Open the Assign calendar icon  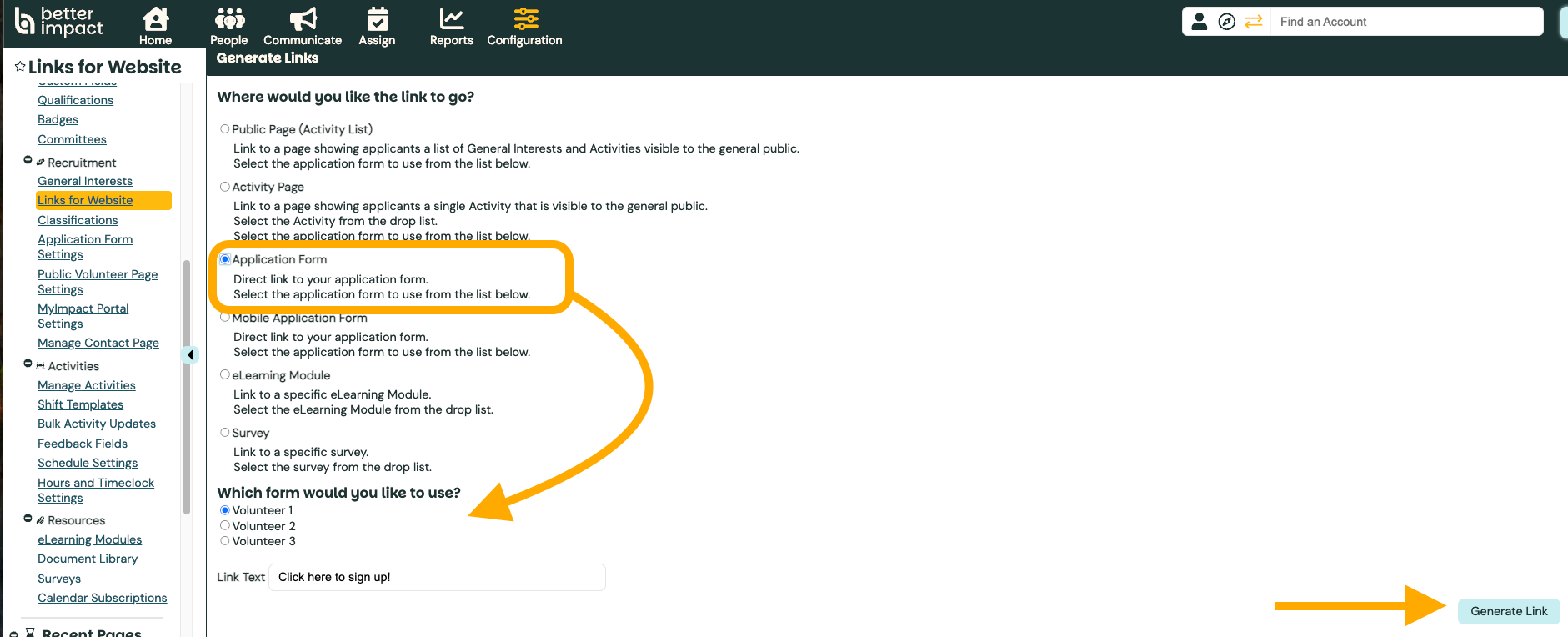pos(378,18)
